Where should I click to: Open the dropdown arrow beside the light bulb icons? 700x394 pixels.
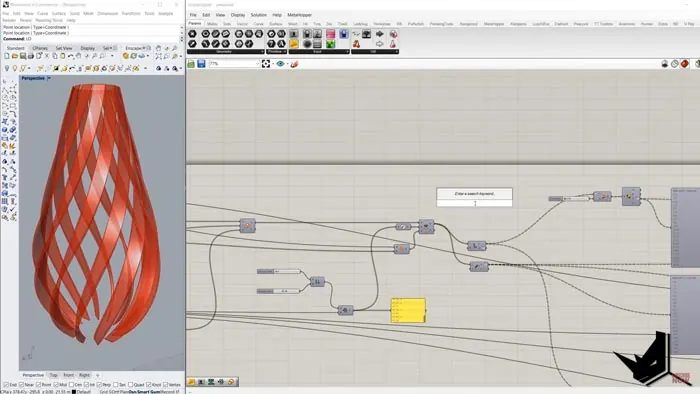[29, 68]
